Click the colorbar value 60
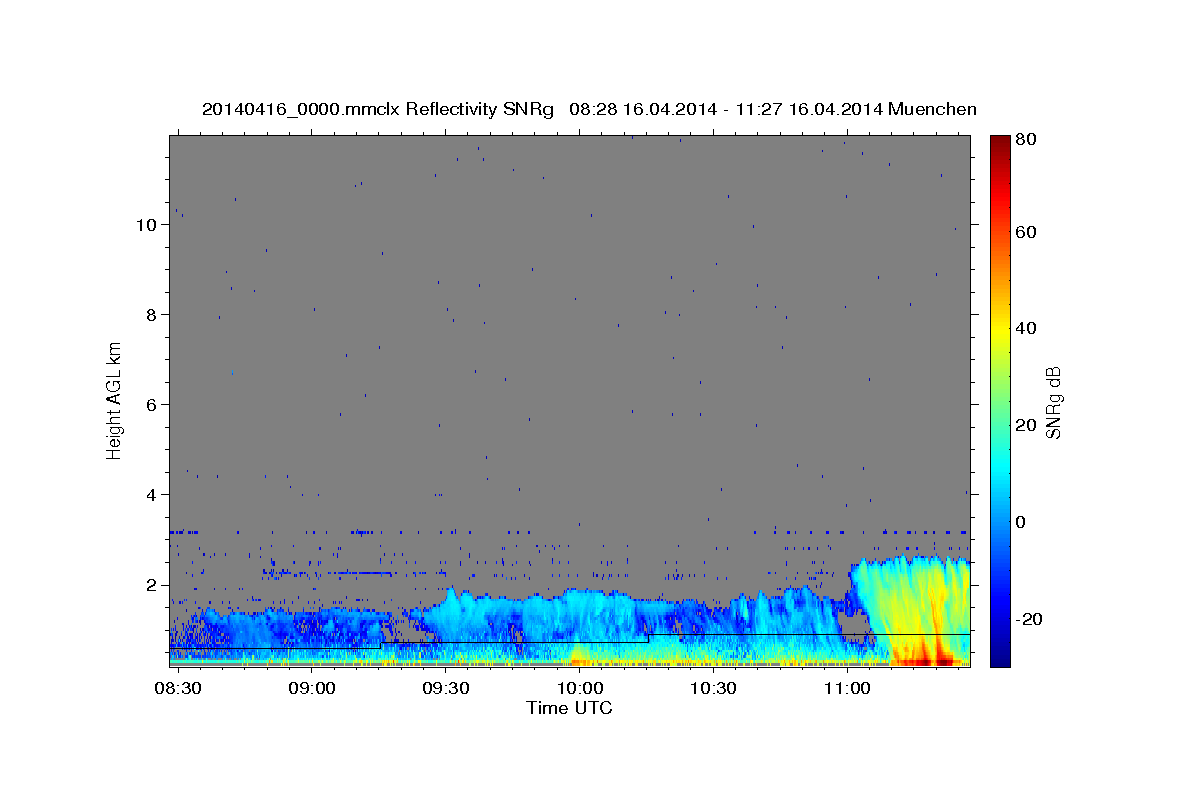 [x=1028, y=232]
